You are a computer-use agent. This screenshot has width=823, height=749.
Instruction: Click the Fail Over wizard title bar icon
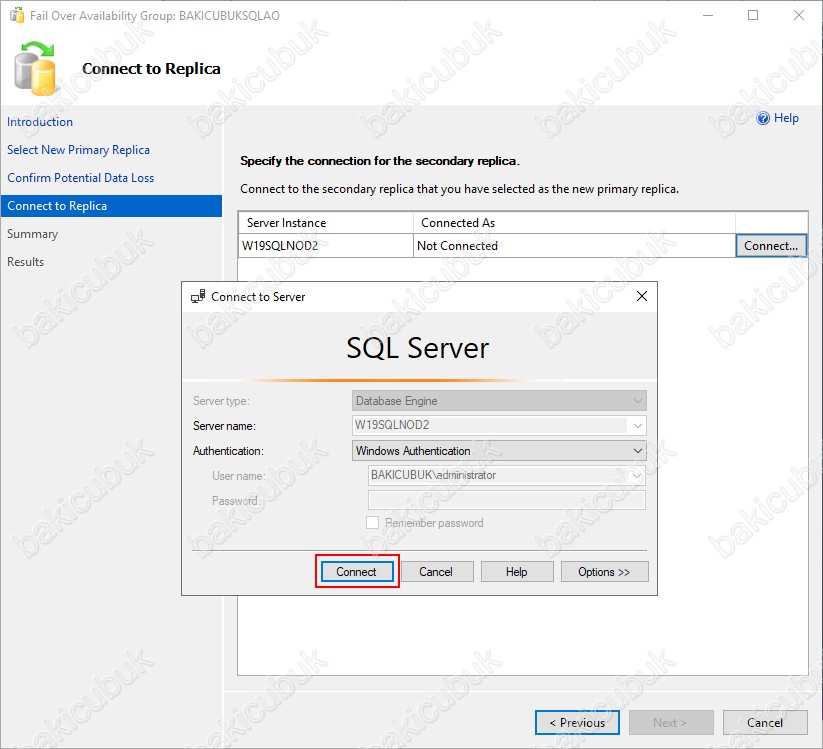click(17, 15)
